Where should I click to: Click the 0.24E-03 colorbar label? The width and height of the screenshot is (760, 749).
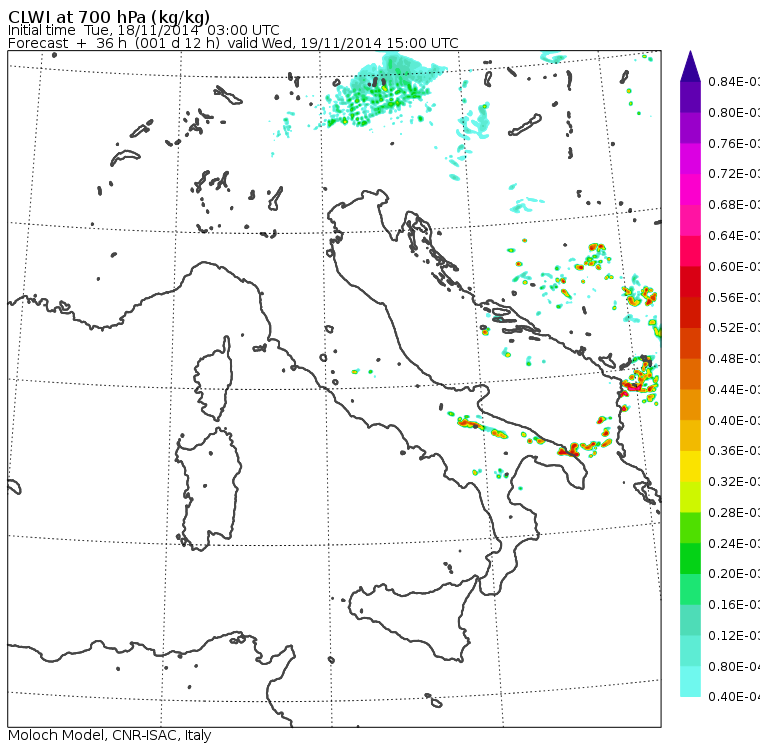tap(734, 543)
